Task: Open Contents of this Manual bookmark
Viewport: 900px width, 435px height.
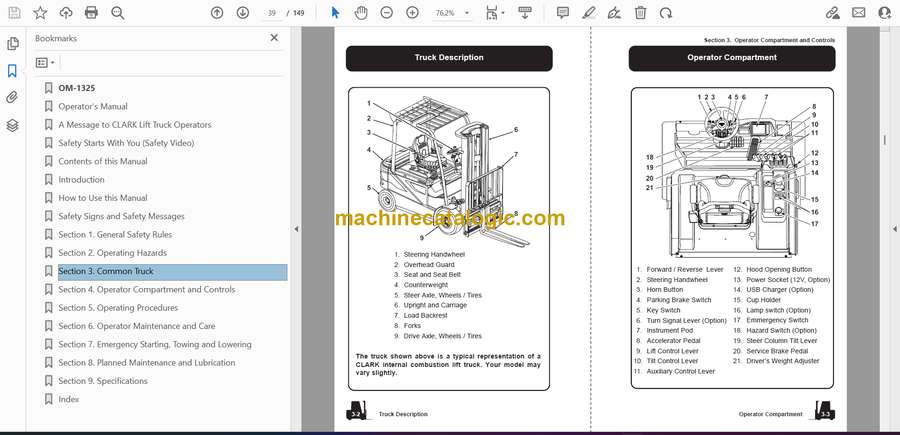Action: 103,162
